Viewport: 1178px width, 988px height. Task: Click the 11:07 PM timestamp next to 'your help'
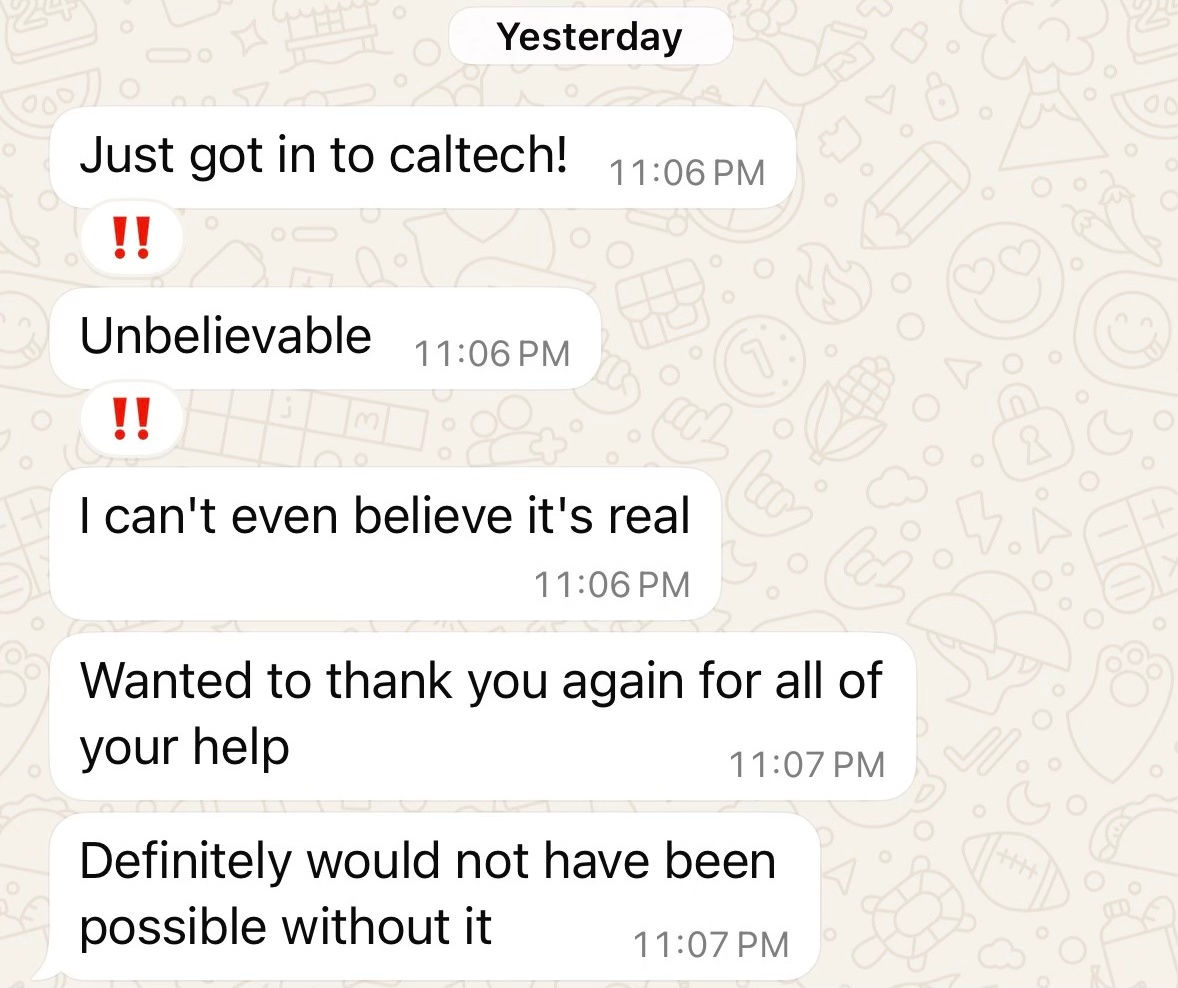[807, 765]
